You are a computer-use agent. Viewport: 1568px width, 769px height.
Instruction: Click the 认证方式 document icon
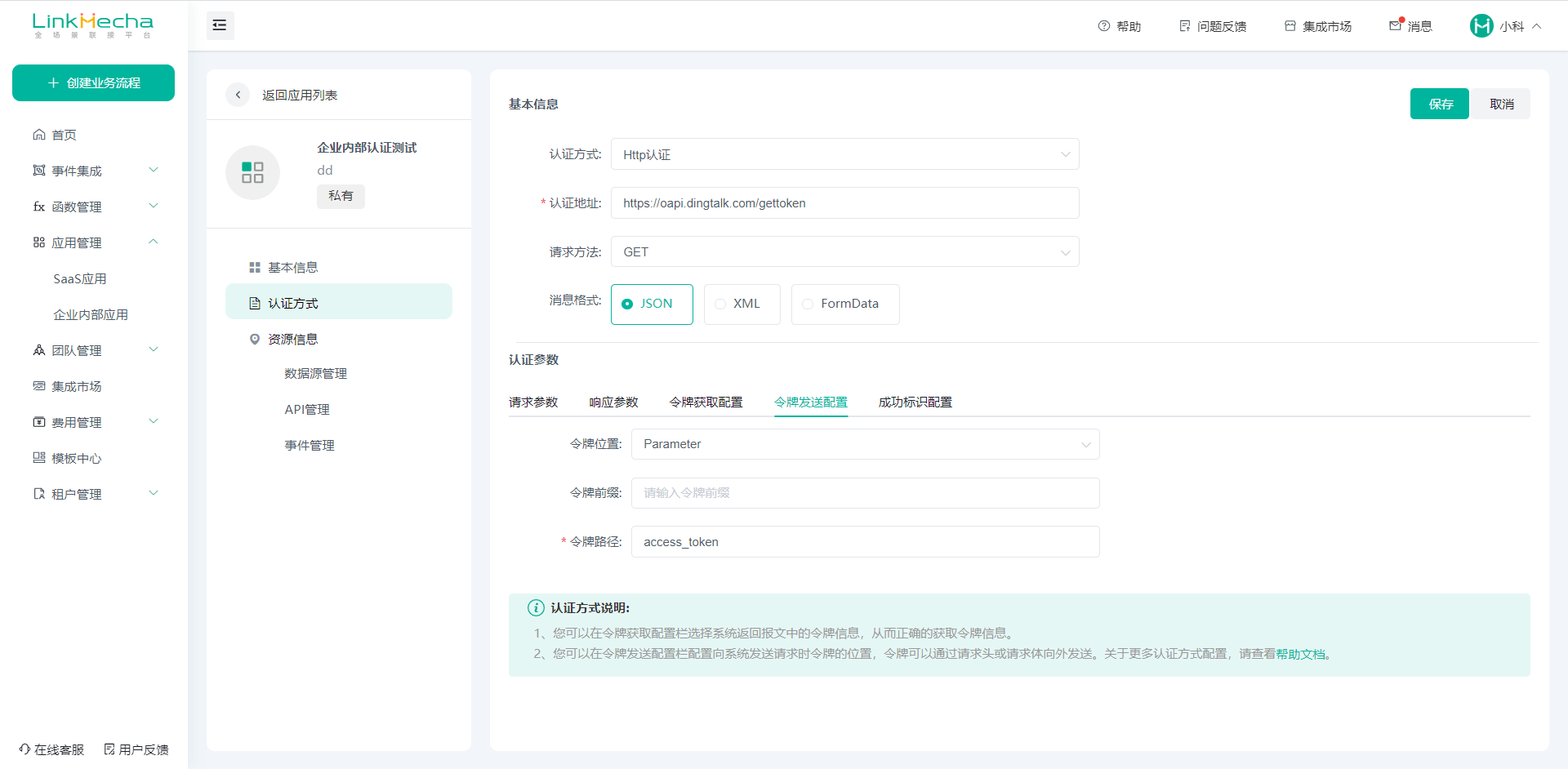(x=255, y=304)
